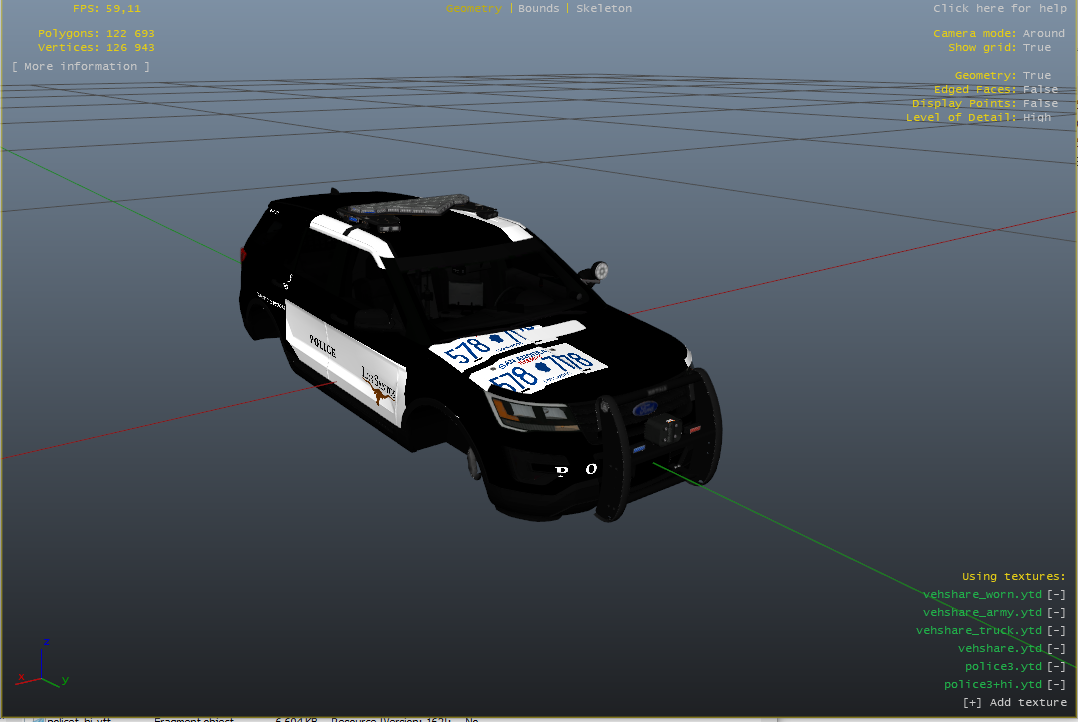1078x722 pixels.
Task: Click [+] Add texture
Action: point(1015,702)
